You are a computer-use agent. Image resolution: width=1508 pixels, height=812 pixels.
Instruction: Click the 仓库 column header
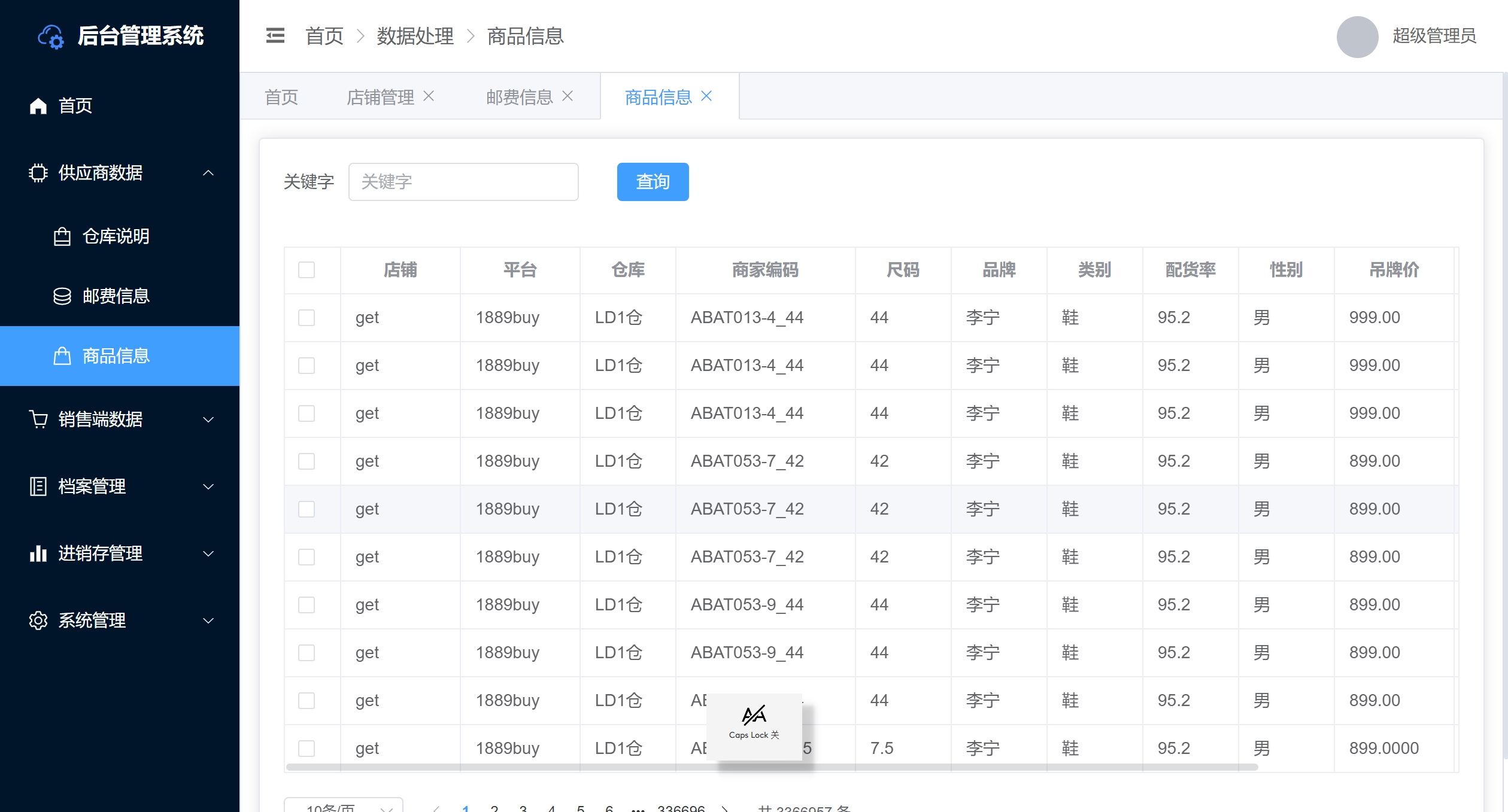[x=627, y=270]
